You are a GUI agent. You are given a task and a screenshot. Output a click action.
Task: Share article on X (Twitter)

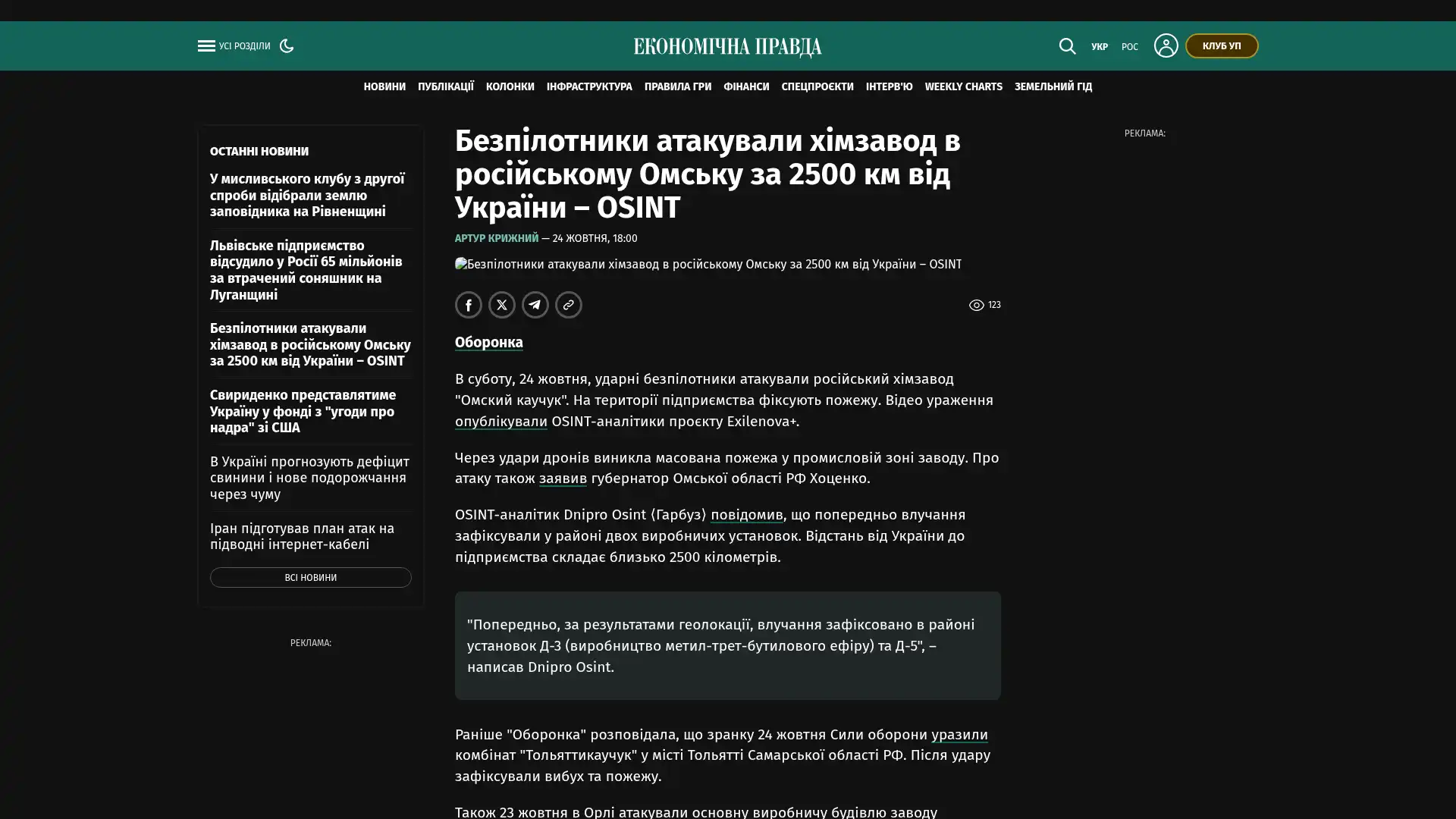pos(502,305)
